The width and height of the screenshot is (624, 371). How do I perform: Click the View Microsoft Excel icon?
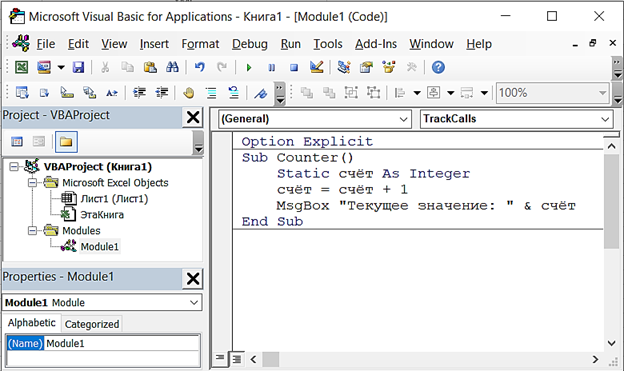(21, 67)
